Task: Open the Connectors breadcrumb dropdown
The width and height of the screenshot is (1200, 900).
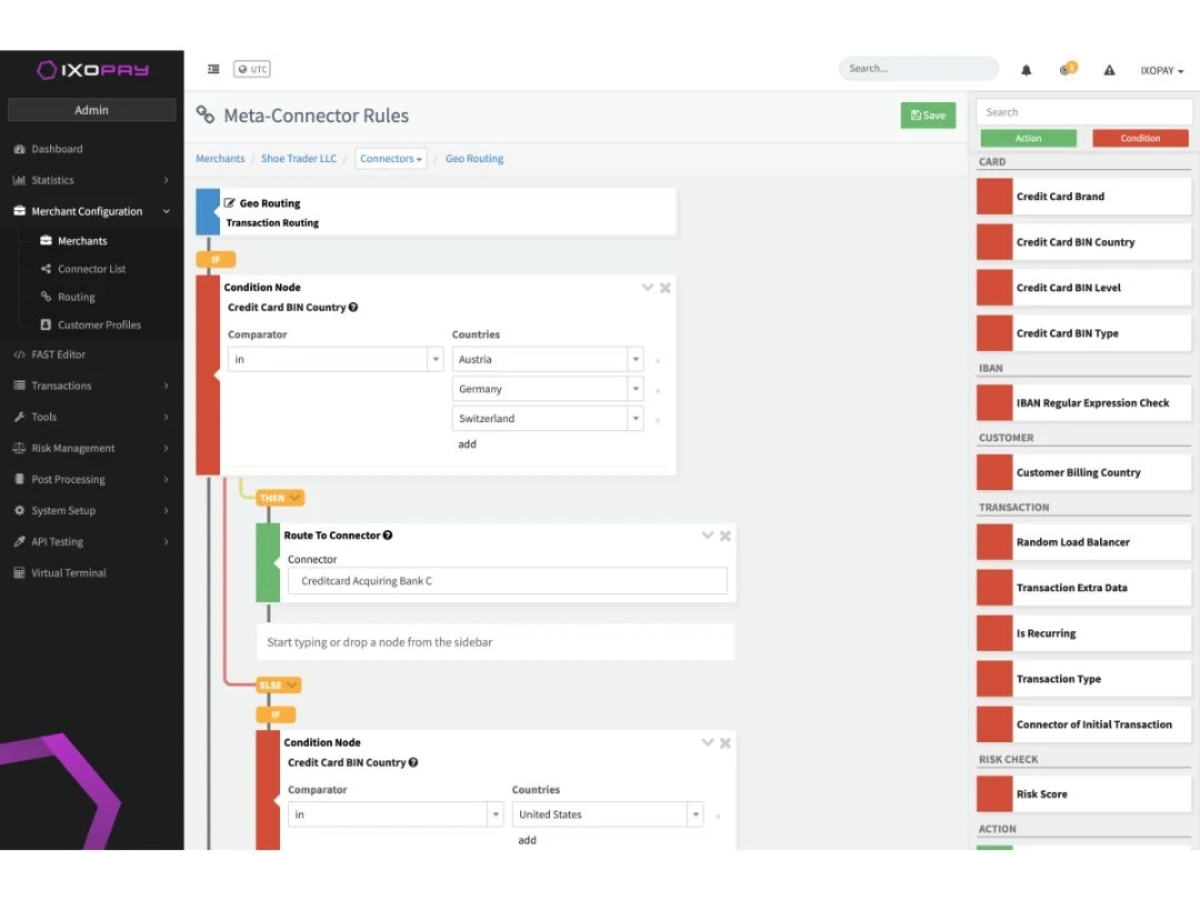Action: pos(391,158)
